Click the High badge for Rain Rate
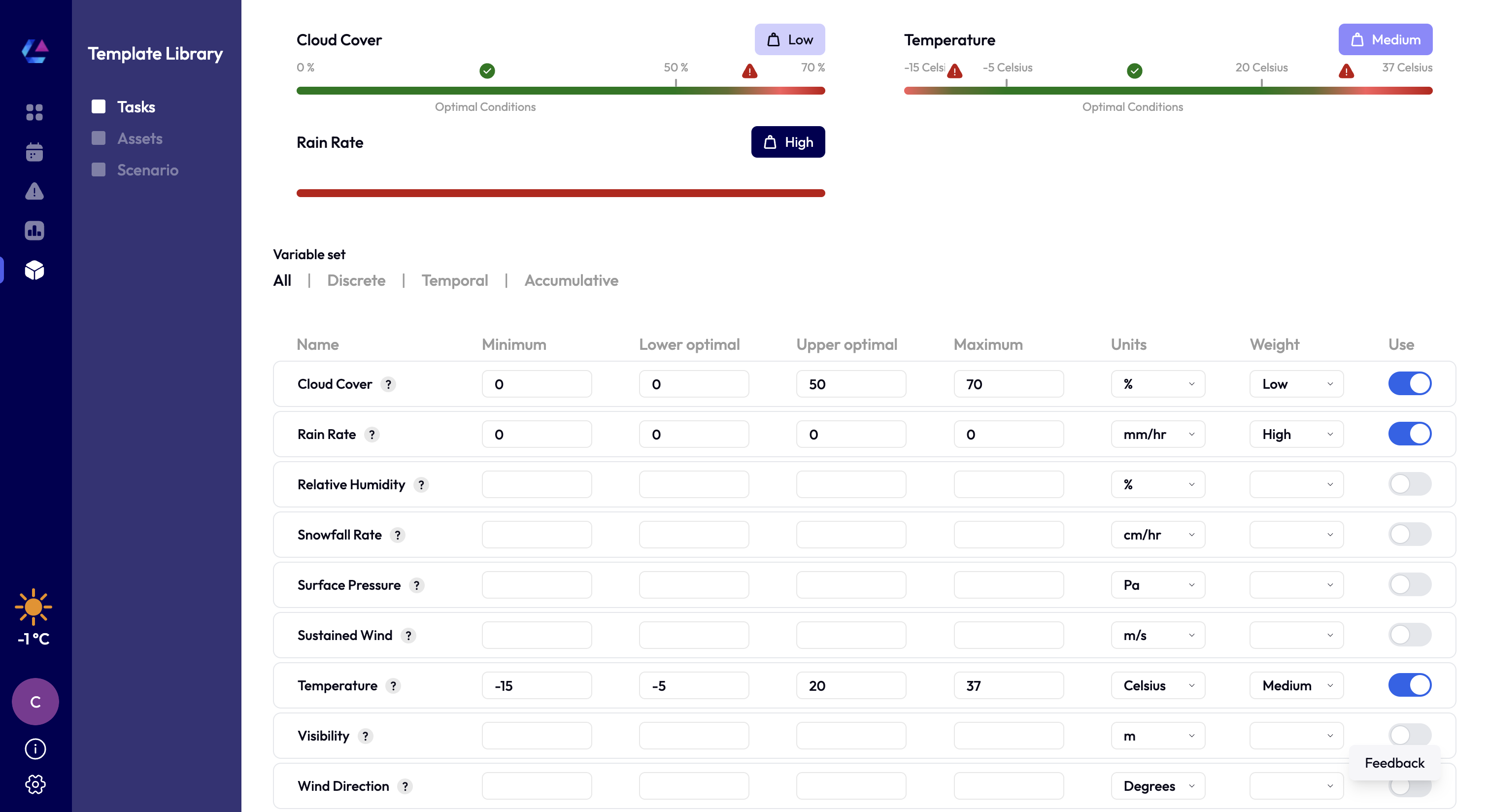The image size is (1488, 812). (x=788, y=142)
